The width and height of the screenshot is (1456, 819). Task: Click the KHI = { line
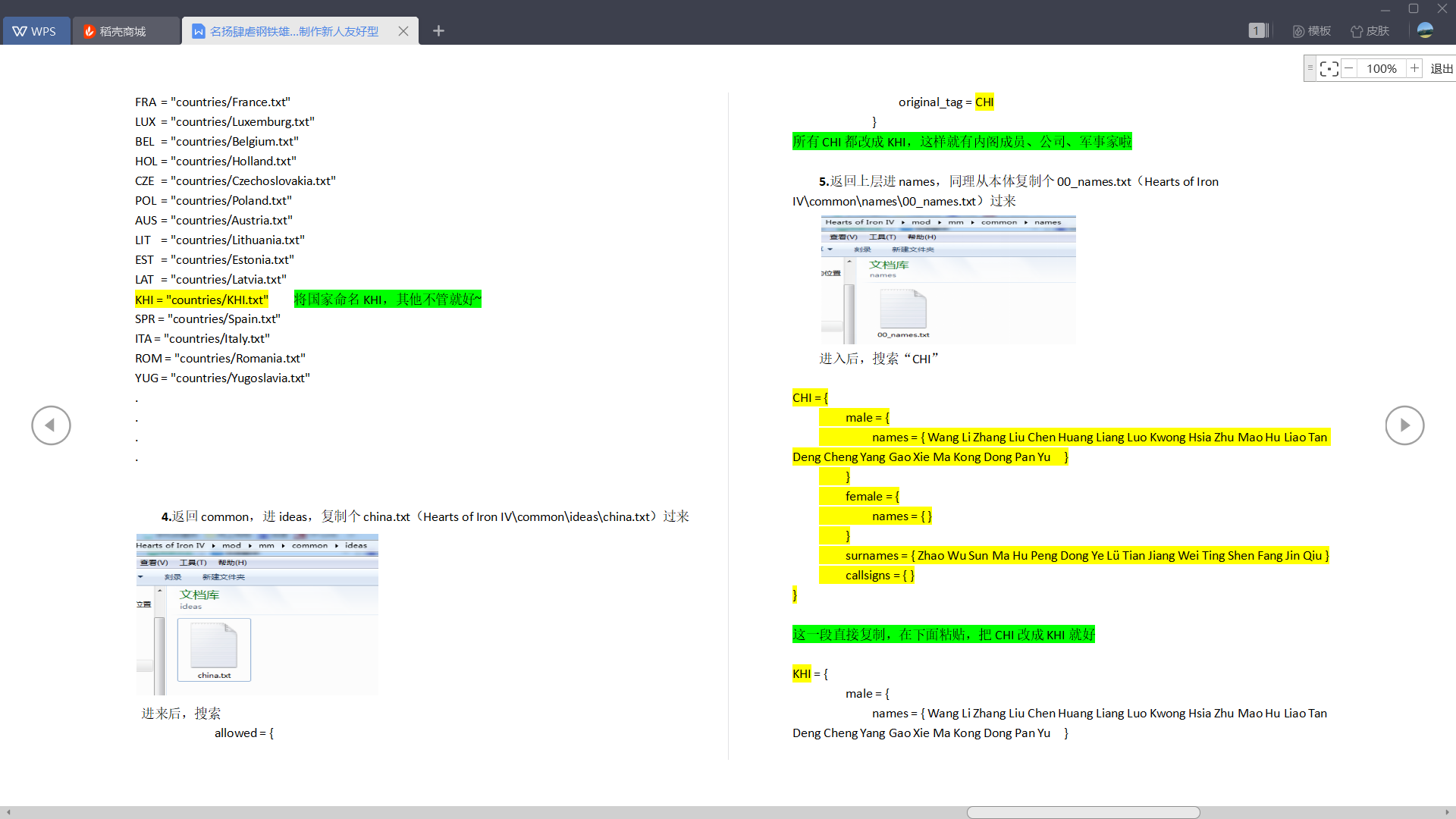pyautogui.click(x=811, y=673)
